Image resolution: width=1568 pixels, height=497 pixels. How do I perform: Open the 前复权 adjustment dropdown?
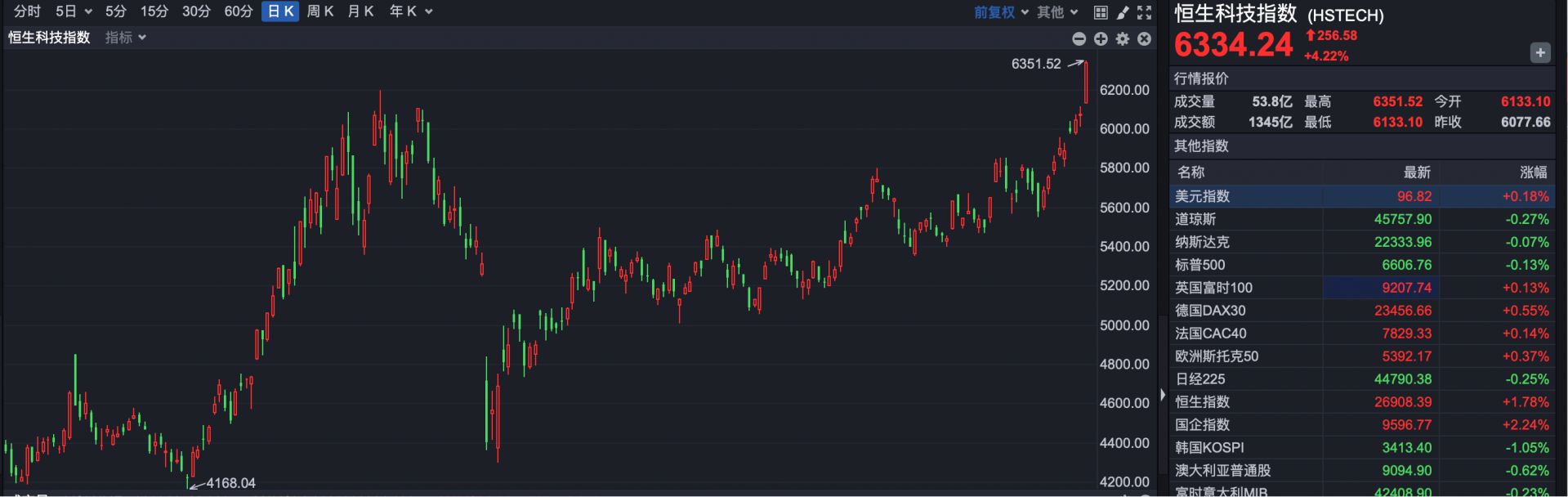coord(1001,12)
